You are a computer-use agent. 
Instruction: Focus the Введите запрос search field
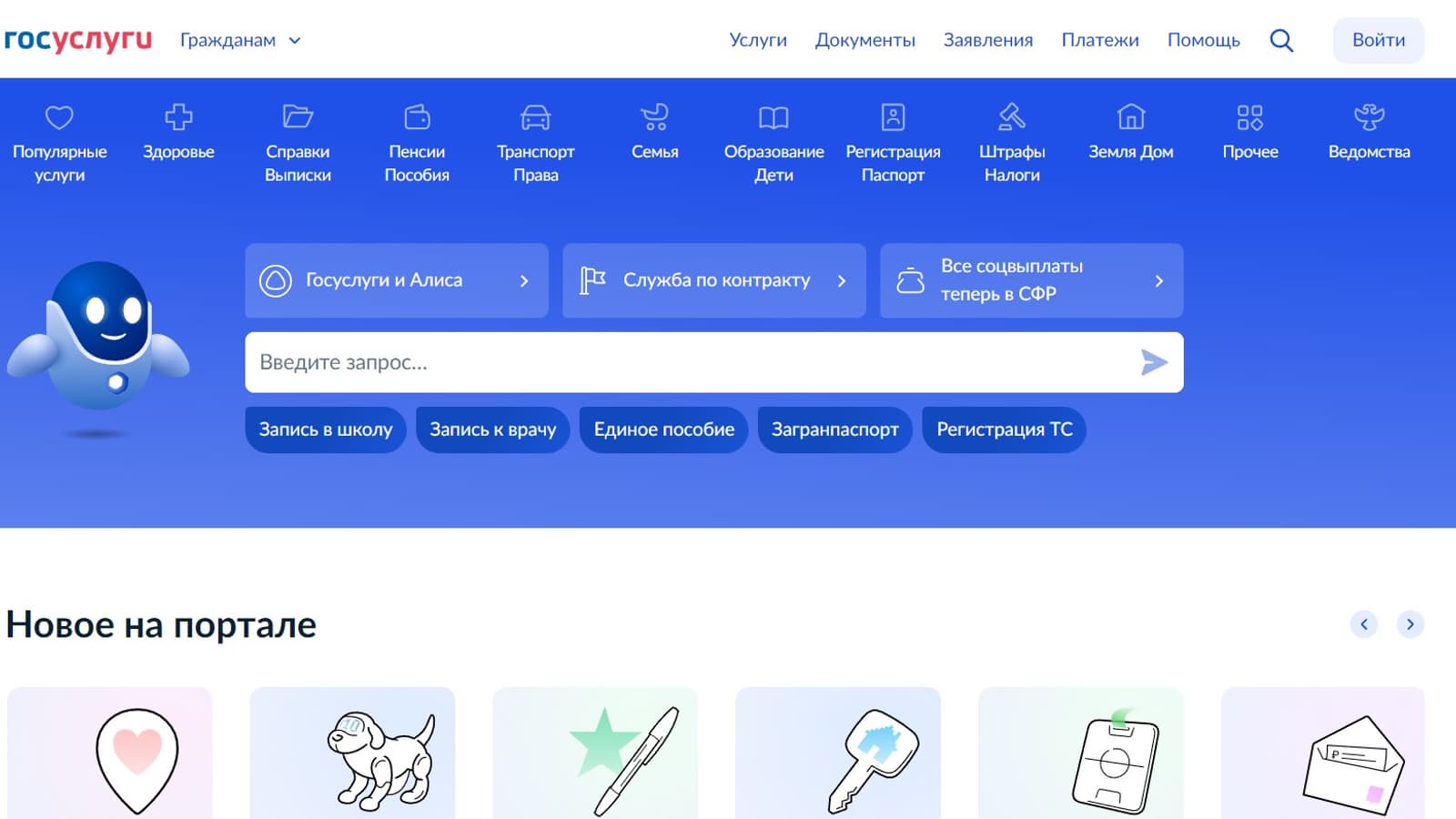click(714, 362)
